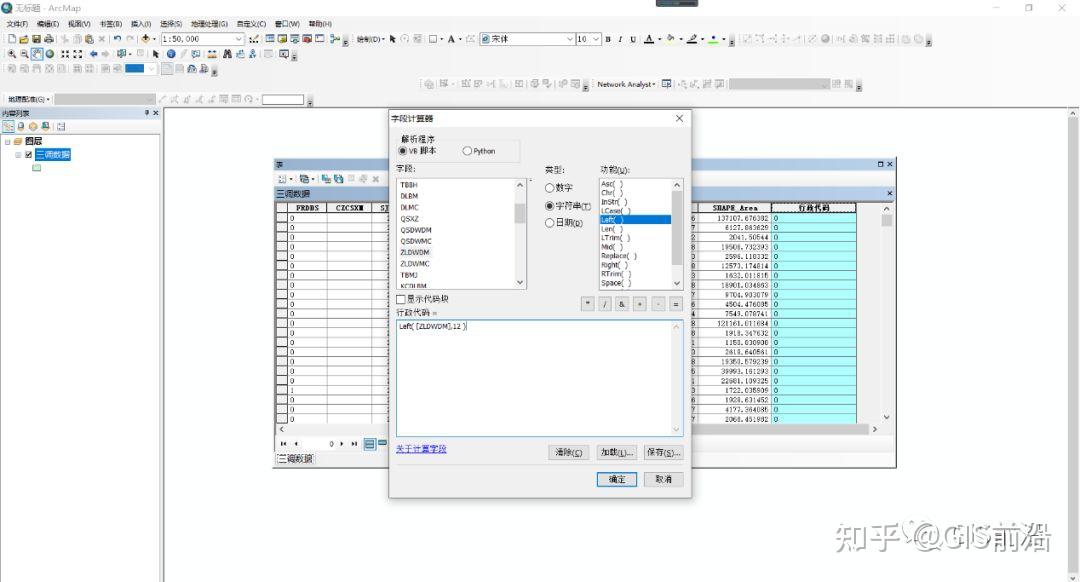Click the 确定 button in field calculator
The height and width of the screenshot is (582, 1080).
coord(616,479)
